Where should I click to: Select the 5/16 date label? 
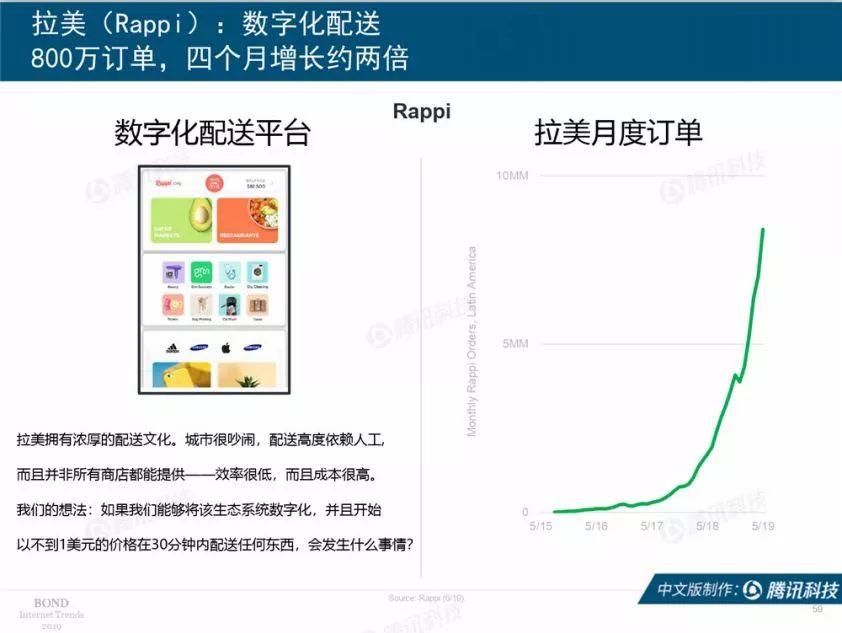tap(597, 526)
